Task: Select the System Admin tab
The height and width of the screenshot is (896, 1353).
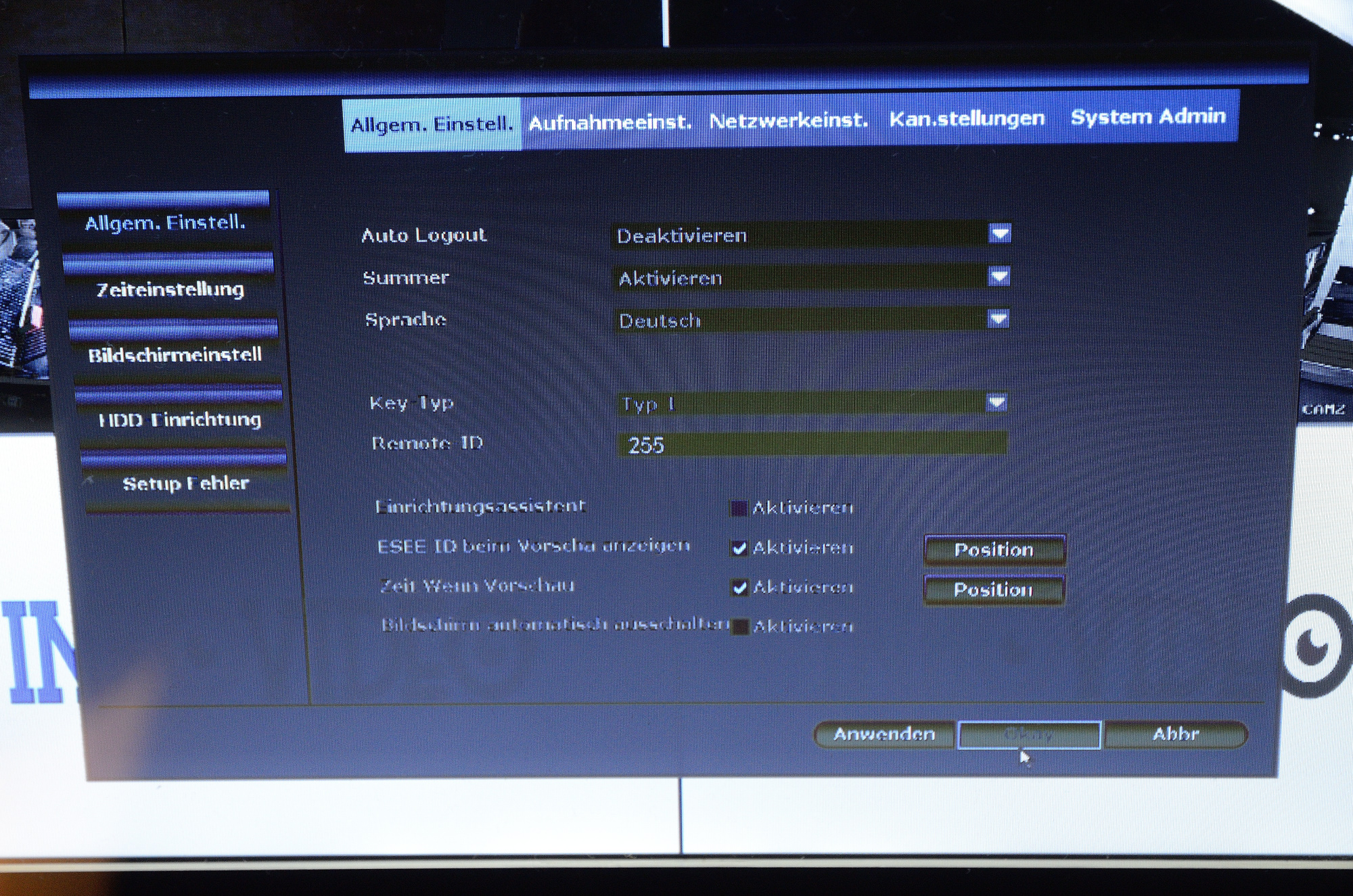Action: click(1147, 116)
